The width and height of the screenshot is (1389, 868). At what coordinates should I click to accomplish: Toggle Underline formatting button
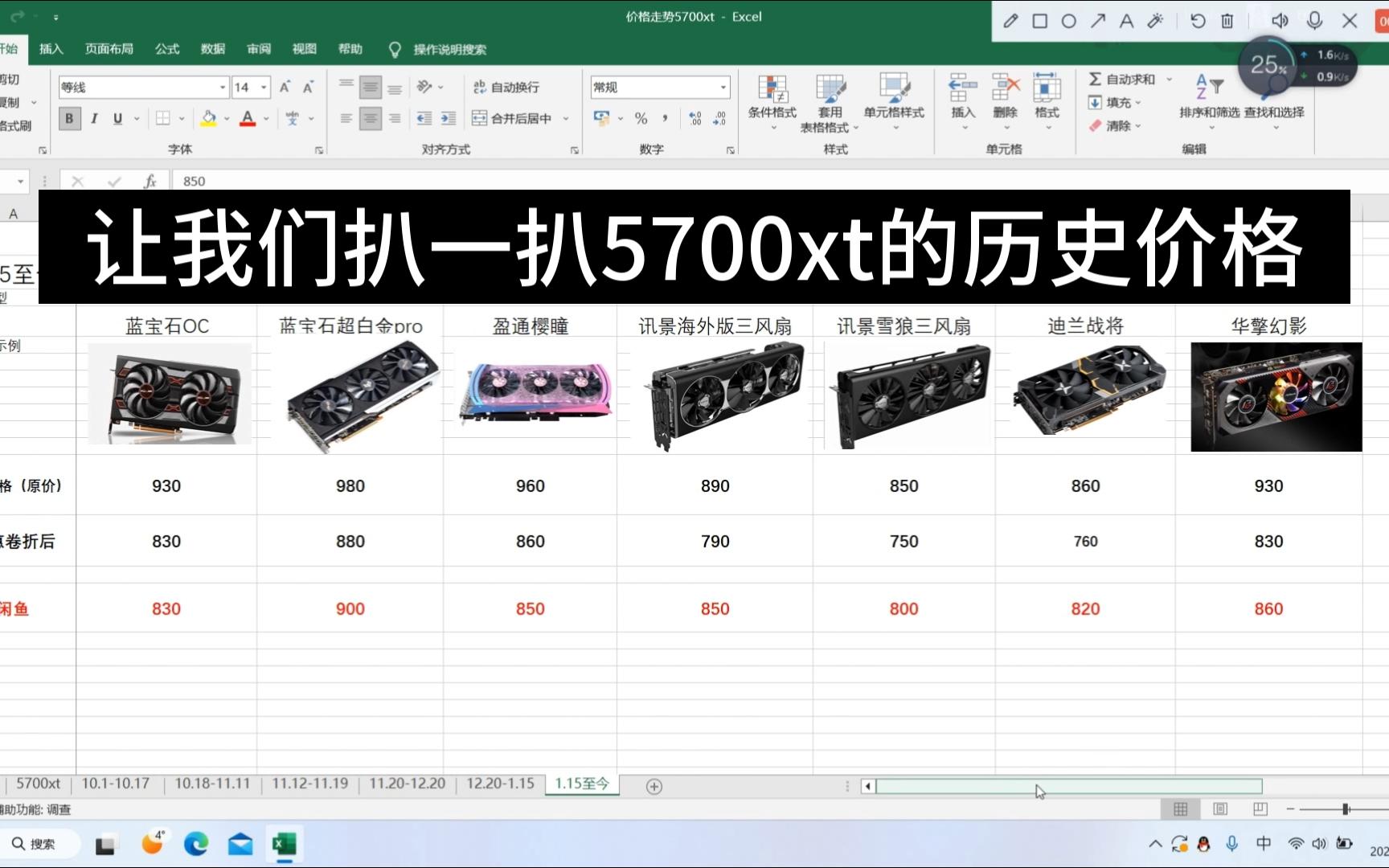118,119
